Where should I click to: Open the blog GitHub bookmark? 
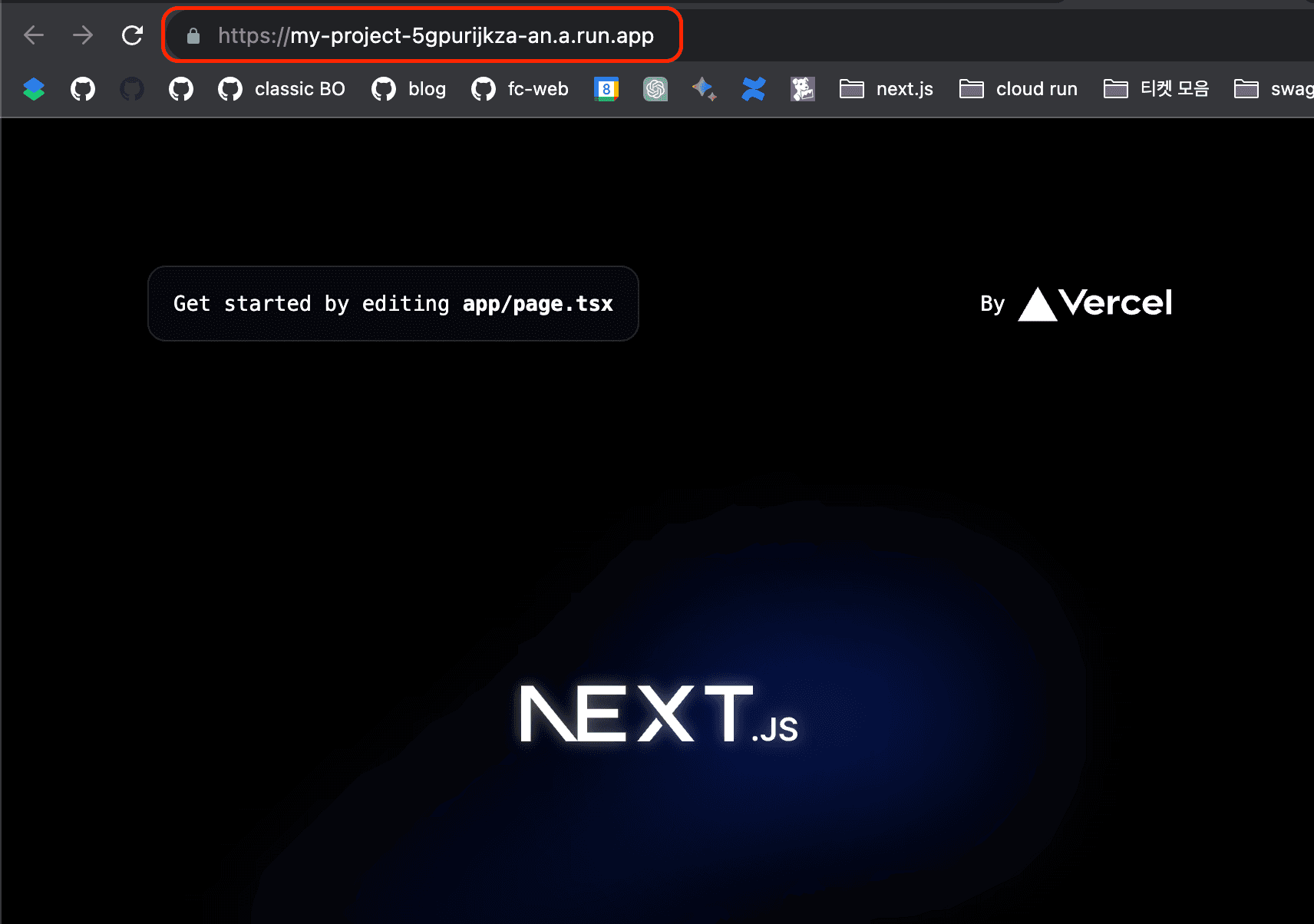coord(409,89)
